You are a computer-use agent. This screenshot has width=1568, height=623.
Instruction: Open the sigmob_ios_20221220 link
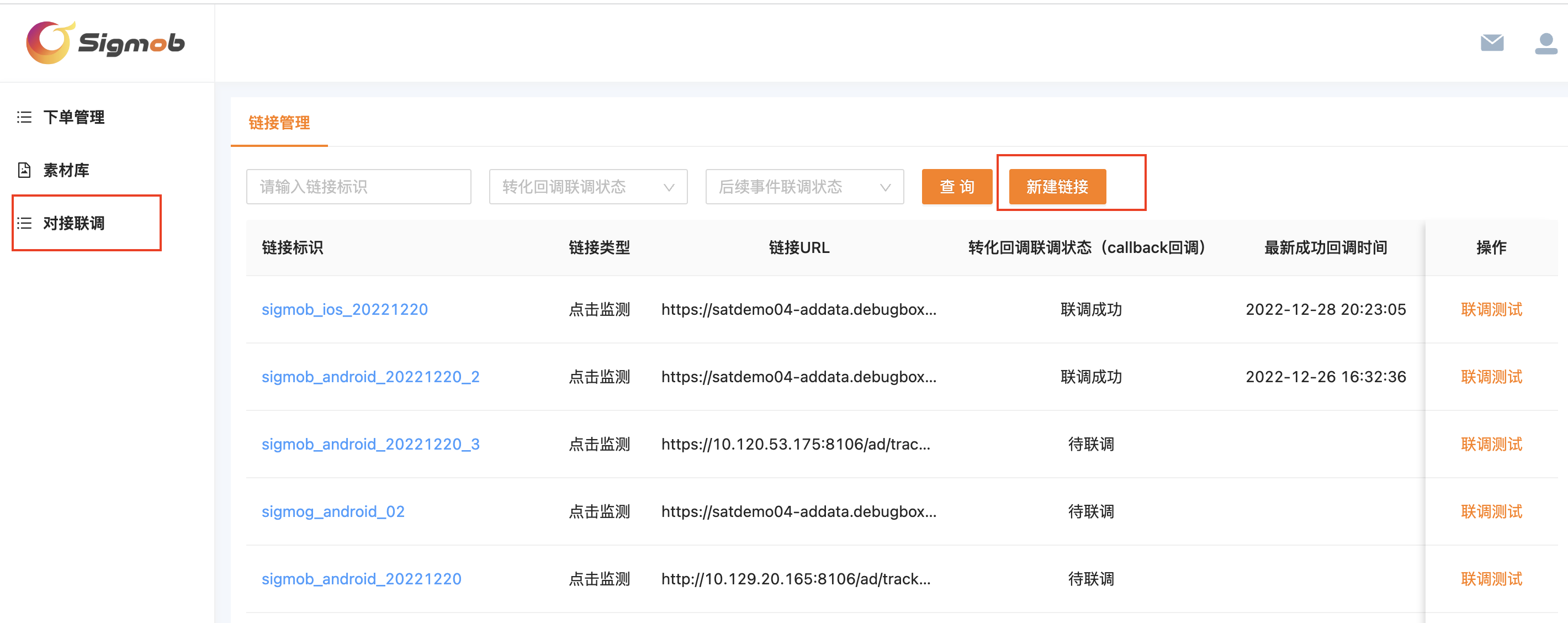point(345,309)
